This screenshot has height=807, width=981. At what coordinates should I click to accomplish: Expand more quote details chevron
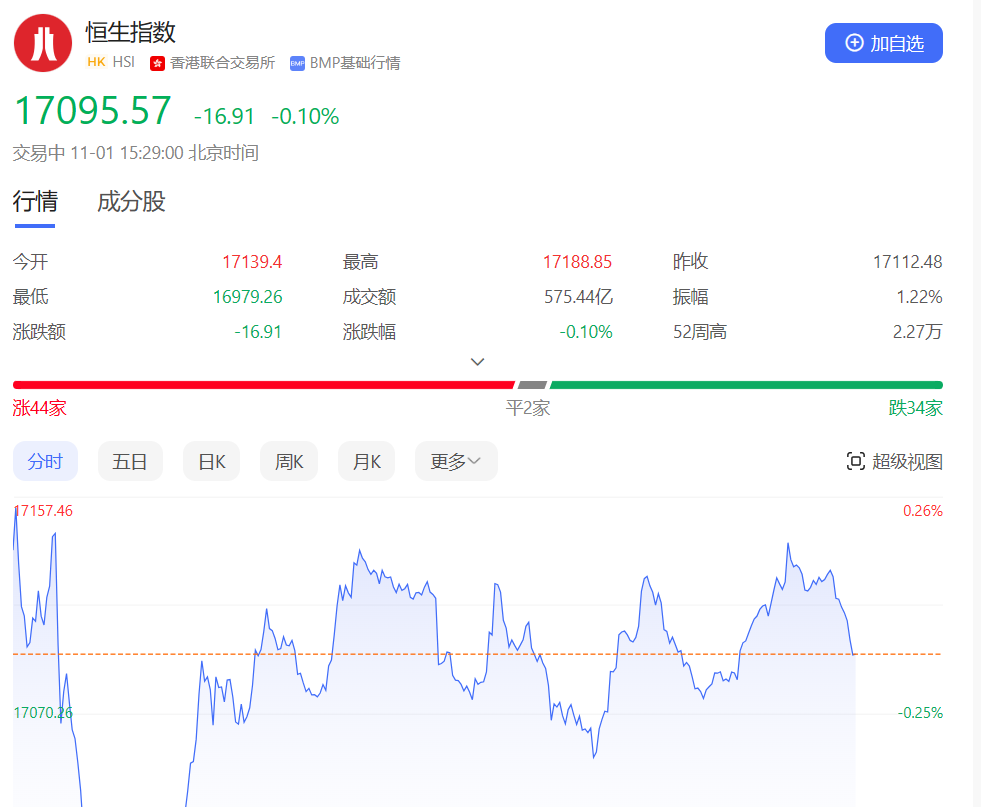point(477,362)
